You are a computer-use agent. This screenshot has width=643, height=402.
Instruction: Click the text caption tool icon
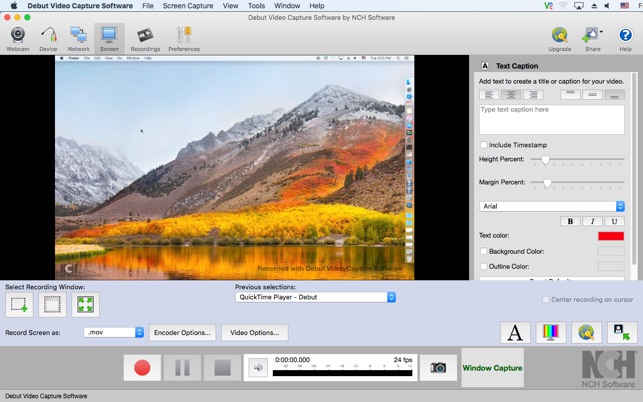pyautogui.click(x=515, y=333)
